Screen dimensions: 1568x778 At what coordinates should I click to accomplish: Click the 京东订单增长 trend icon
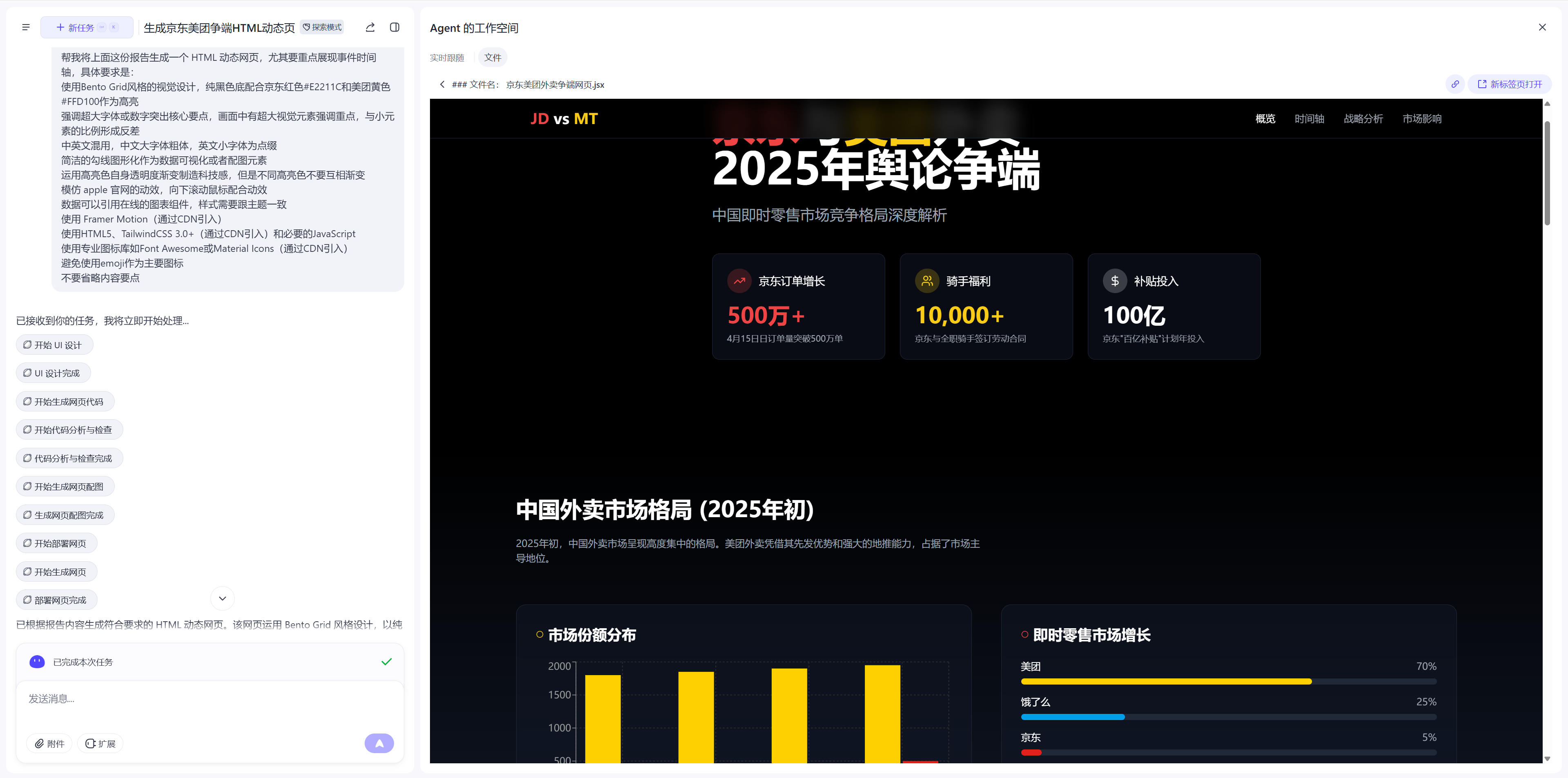coord(739,281)
